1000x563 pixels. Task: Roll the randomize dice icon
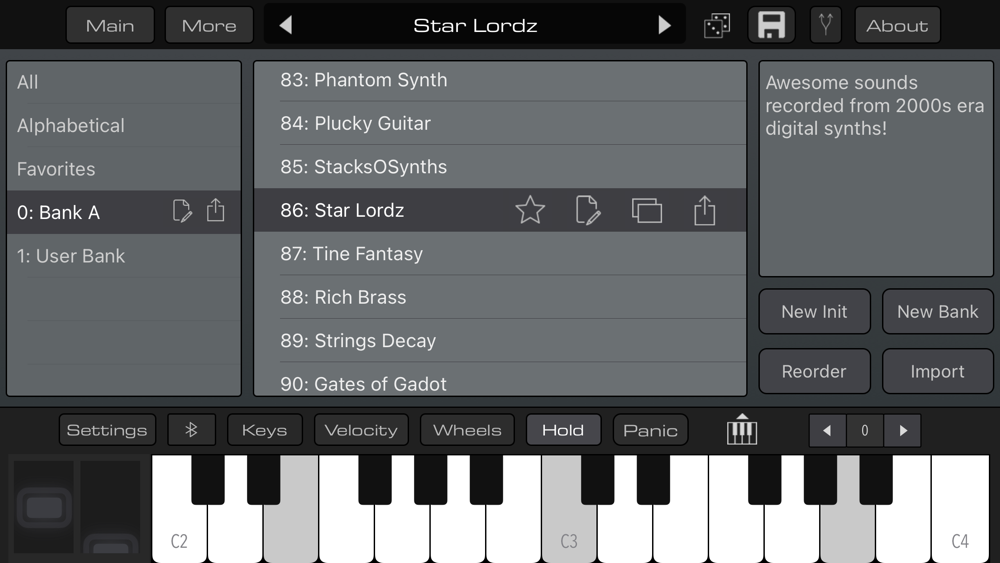tap(717, 26)
